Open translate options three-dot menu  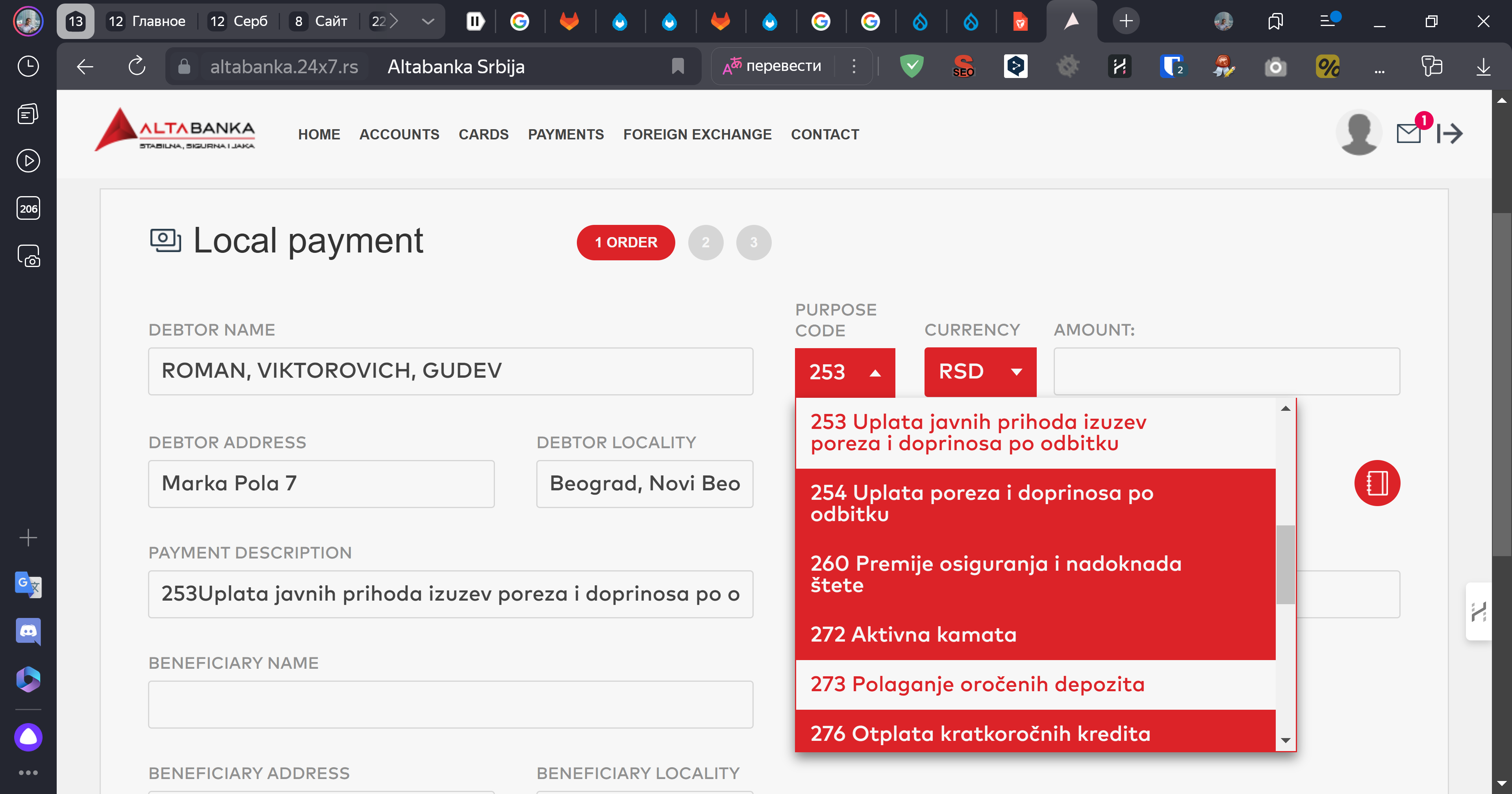click(854, 66)
